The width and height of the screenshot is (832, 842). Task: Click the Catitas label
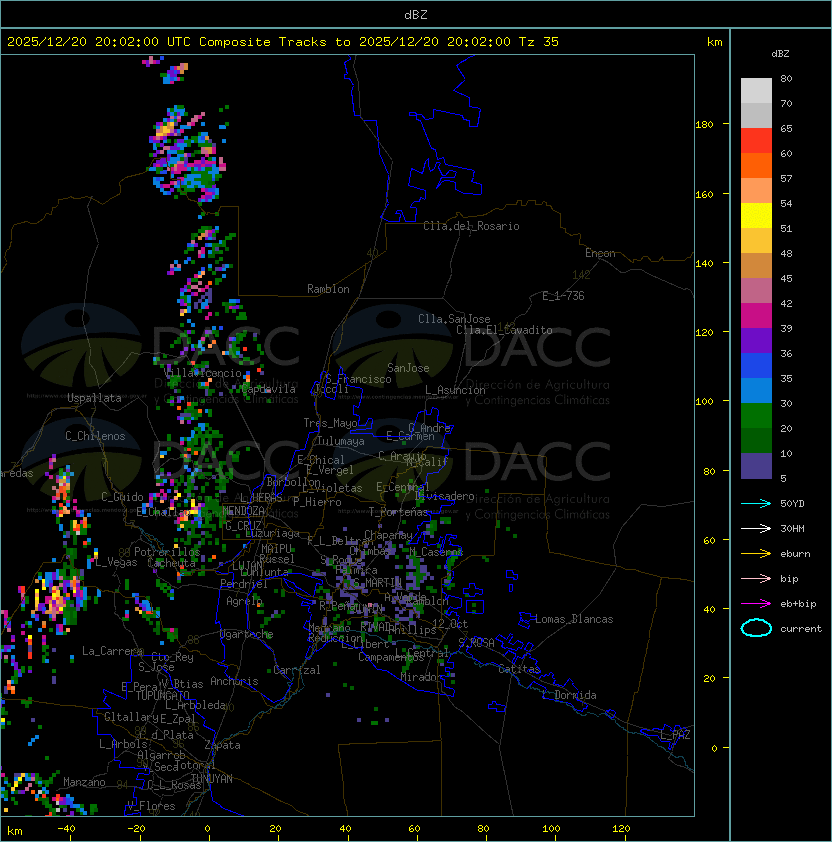click(519, 669)
